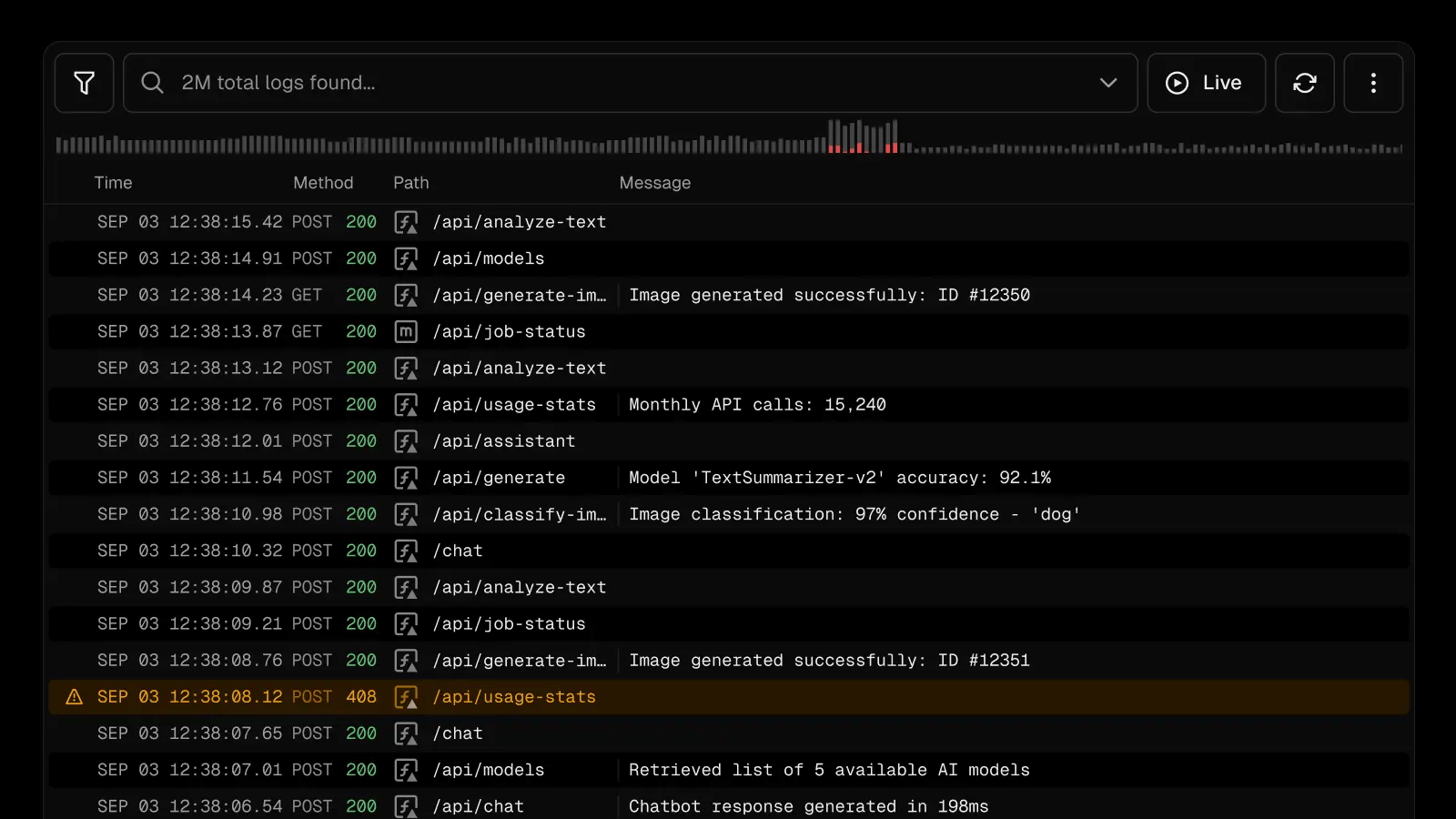Select the 'Image generated successfully: ID #12350' message
Image resolution: width=1456 pixels, height=819 pixels.
click(x=830, y=295)
